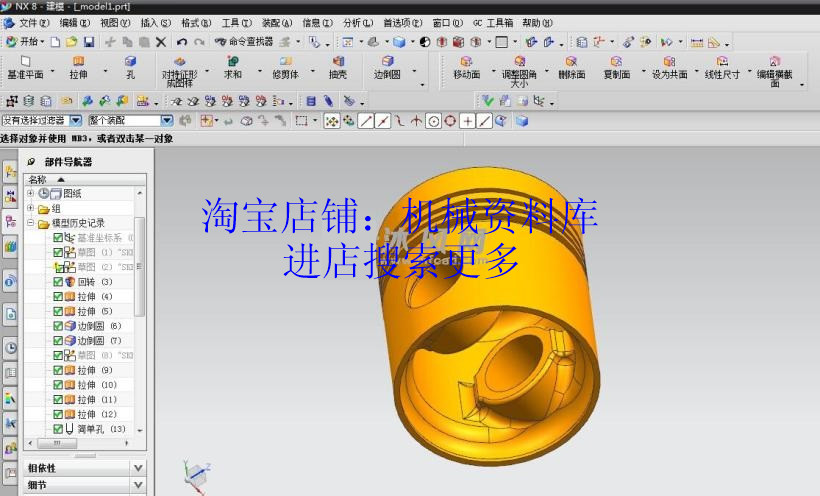Click the new file icon
Image resolution: width=820 pixels, height=496 pixels.
(55, 42)
